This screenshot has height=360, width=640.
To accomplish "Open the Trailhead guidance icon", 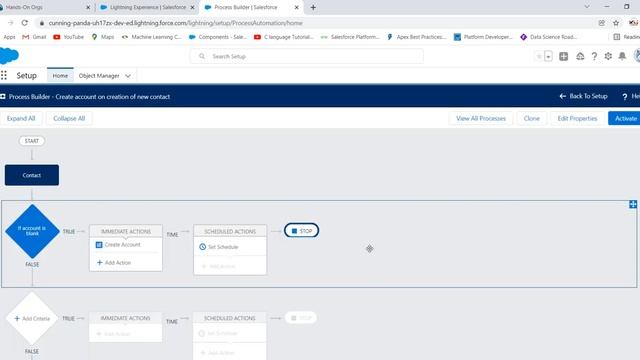I will tap(580, 56).
